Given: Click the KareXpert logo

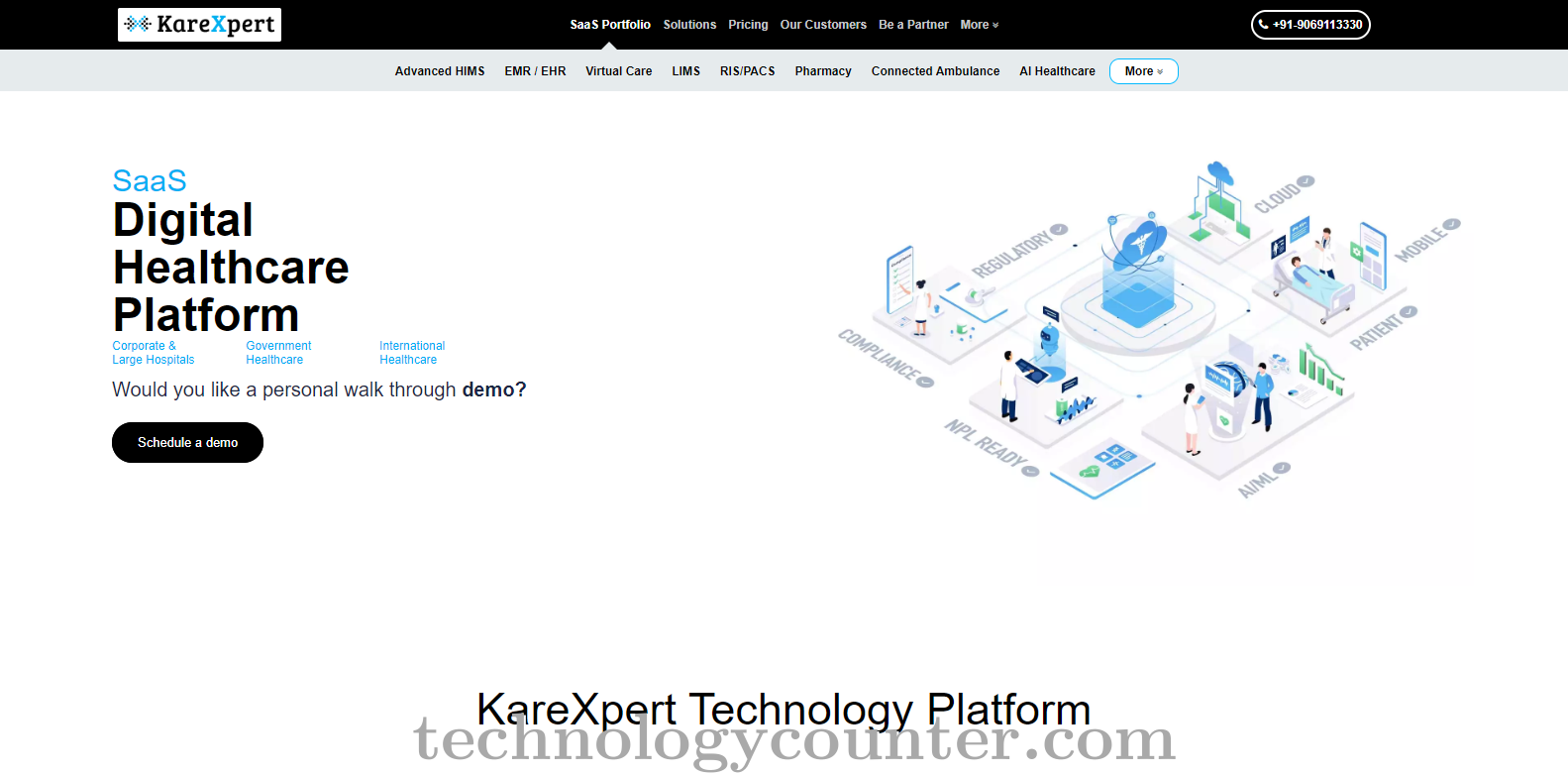Looking at the screenshot, I should point(199,25).
